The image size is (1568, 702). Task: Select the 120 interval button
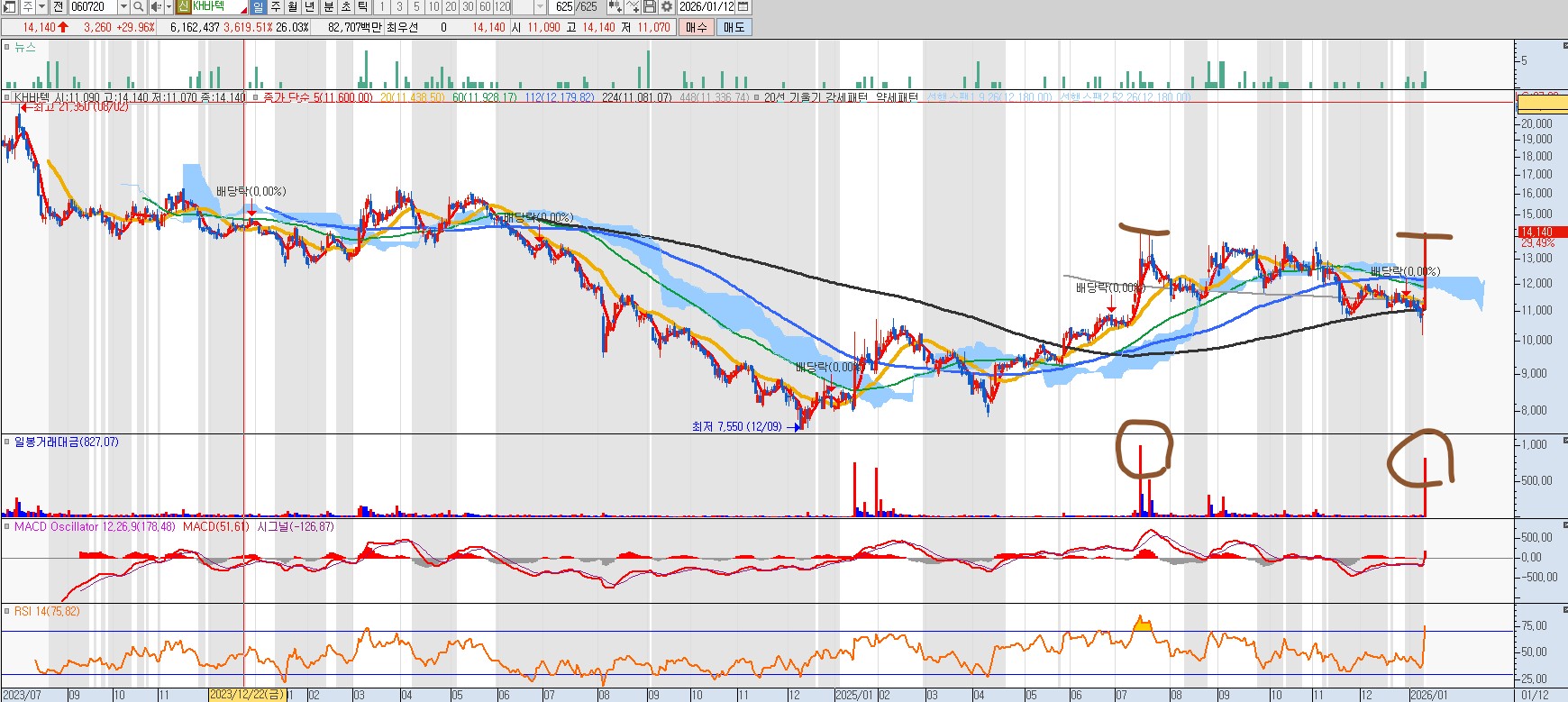[x=503, y=6]
